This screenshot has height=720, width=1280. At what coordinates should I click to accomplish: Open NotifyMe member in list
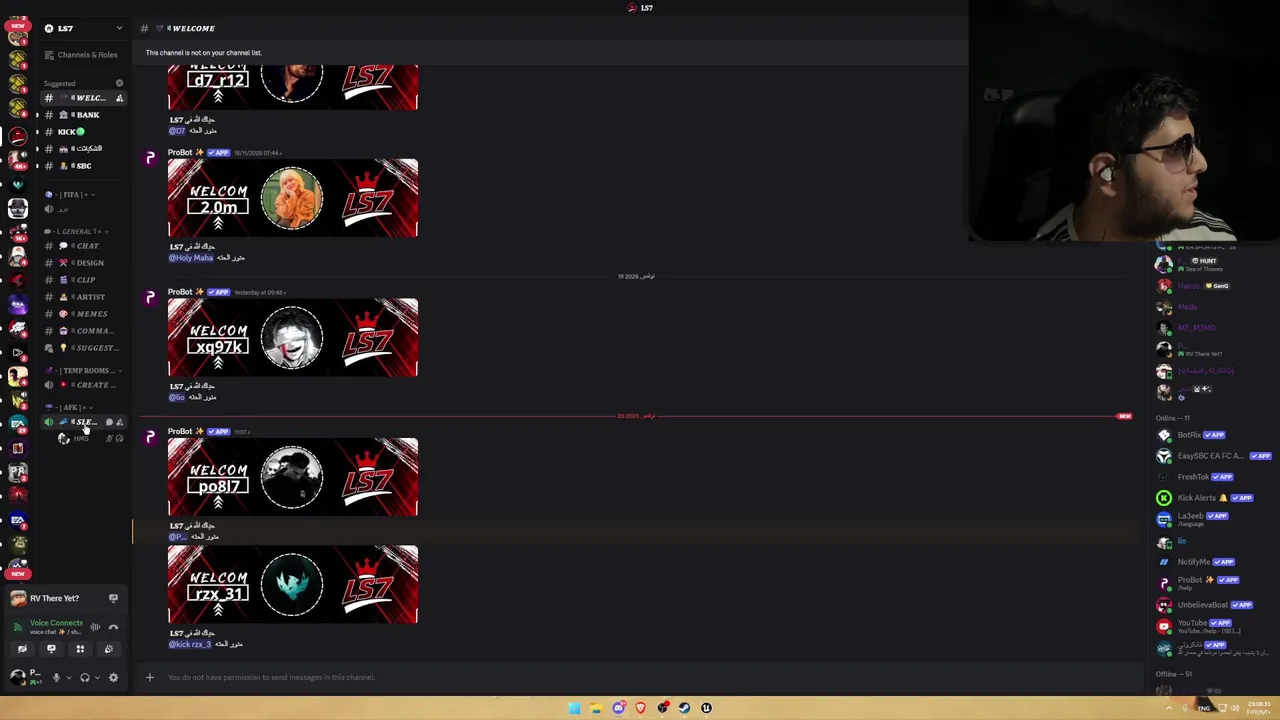[x=1212, y=562]
